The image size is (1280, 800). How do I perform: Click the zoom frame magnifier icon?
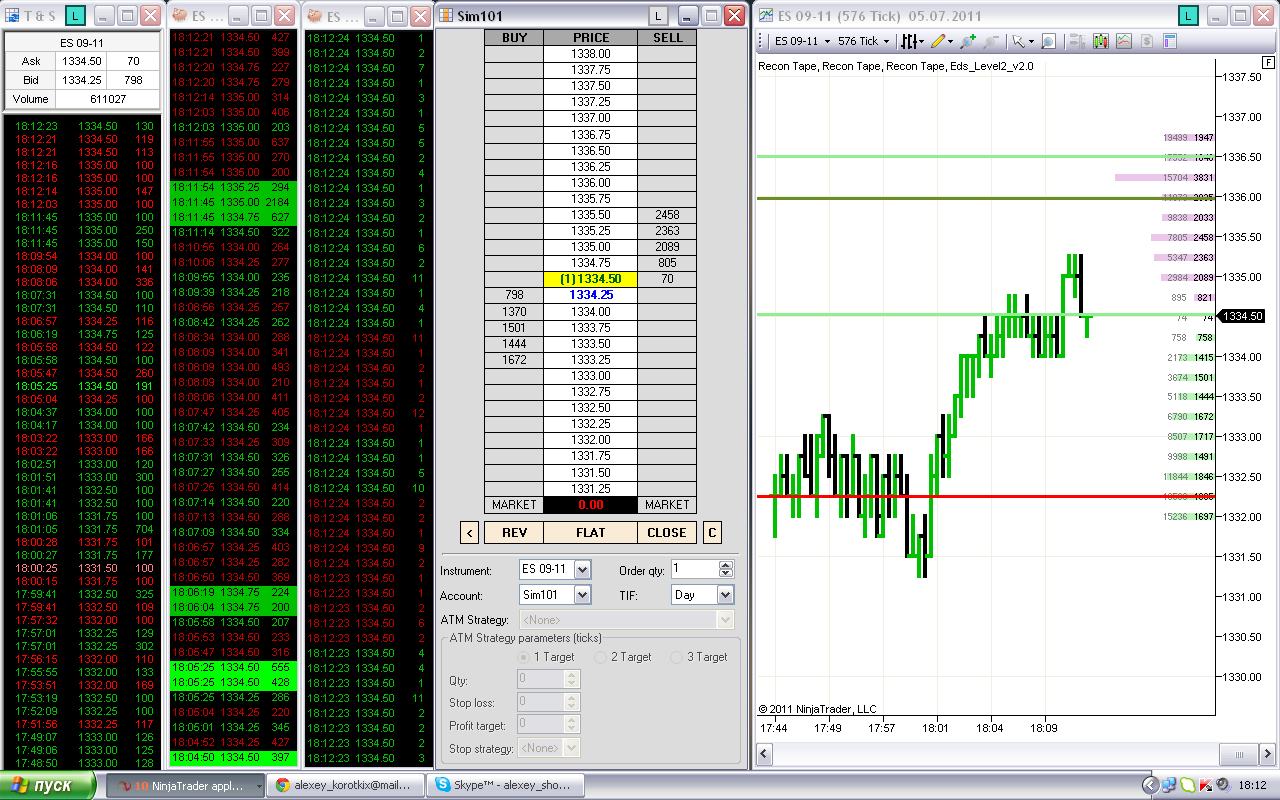coord(1048,41)
